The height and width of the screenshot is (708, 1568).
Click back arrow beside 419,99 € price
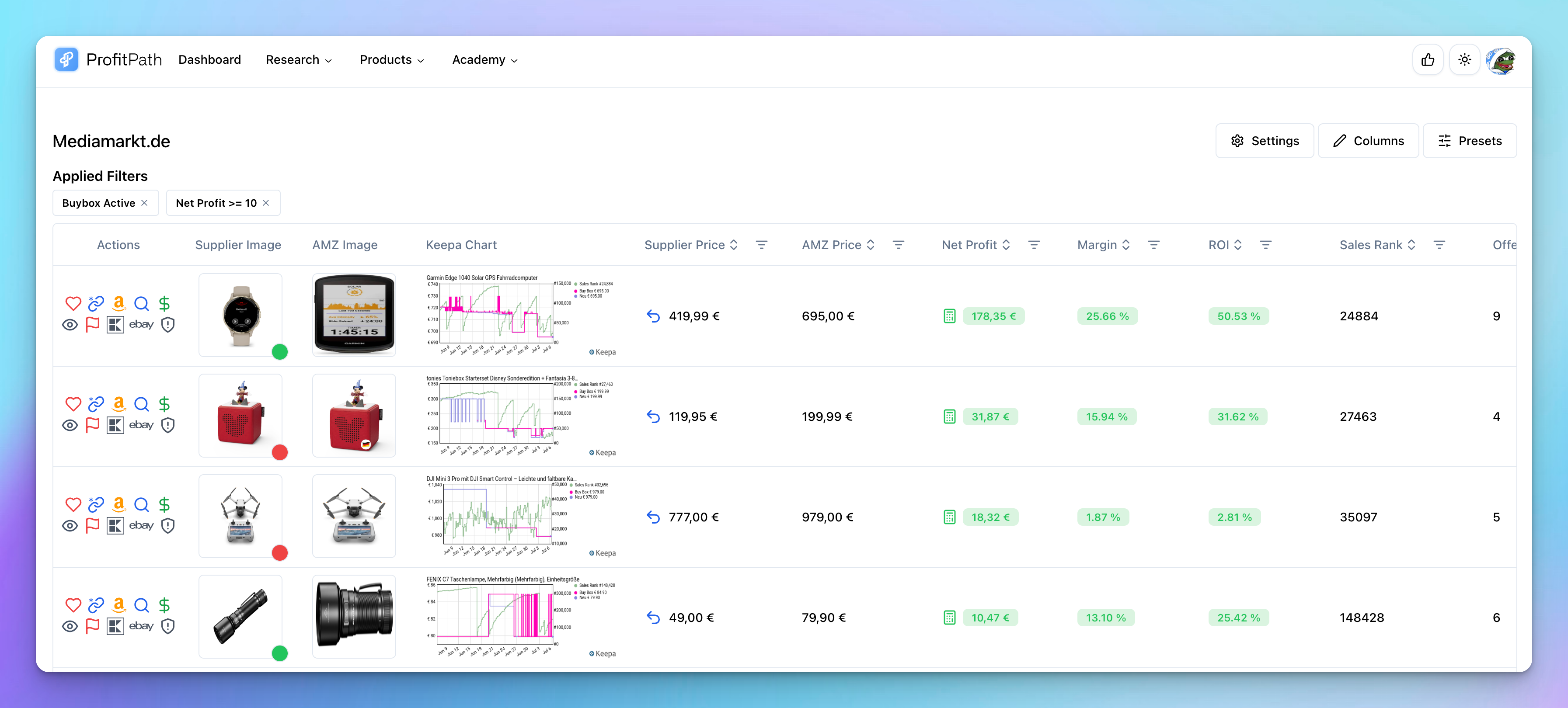(x=653, y=316)
